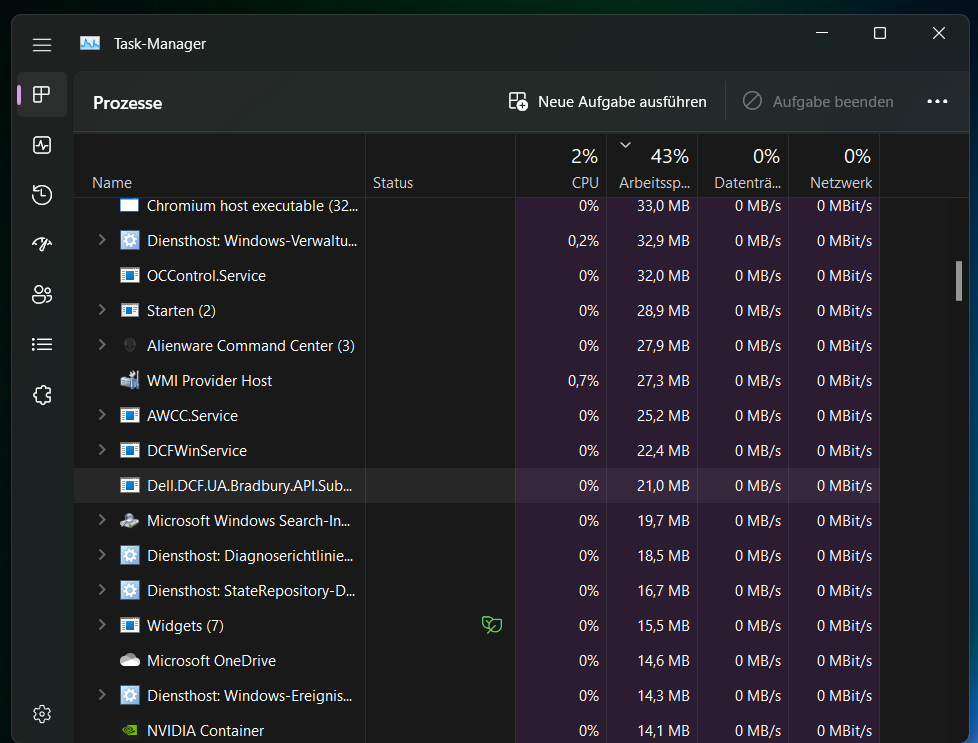Select the Microsoft OneDrive row name

pyautogui.click(x=211, y=661)
